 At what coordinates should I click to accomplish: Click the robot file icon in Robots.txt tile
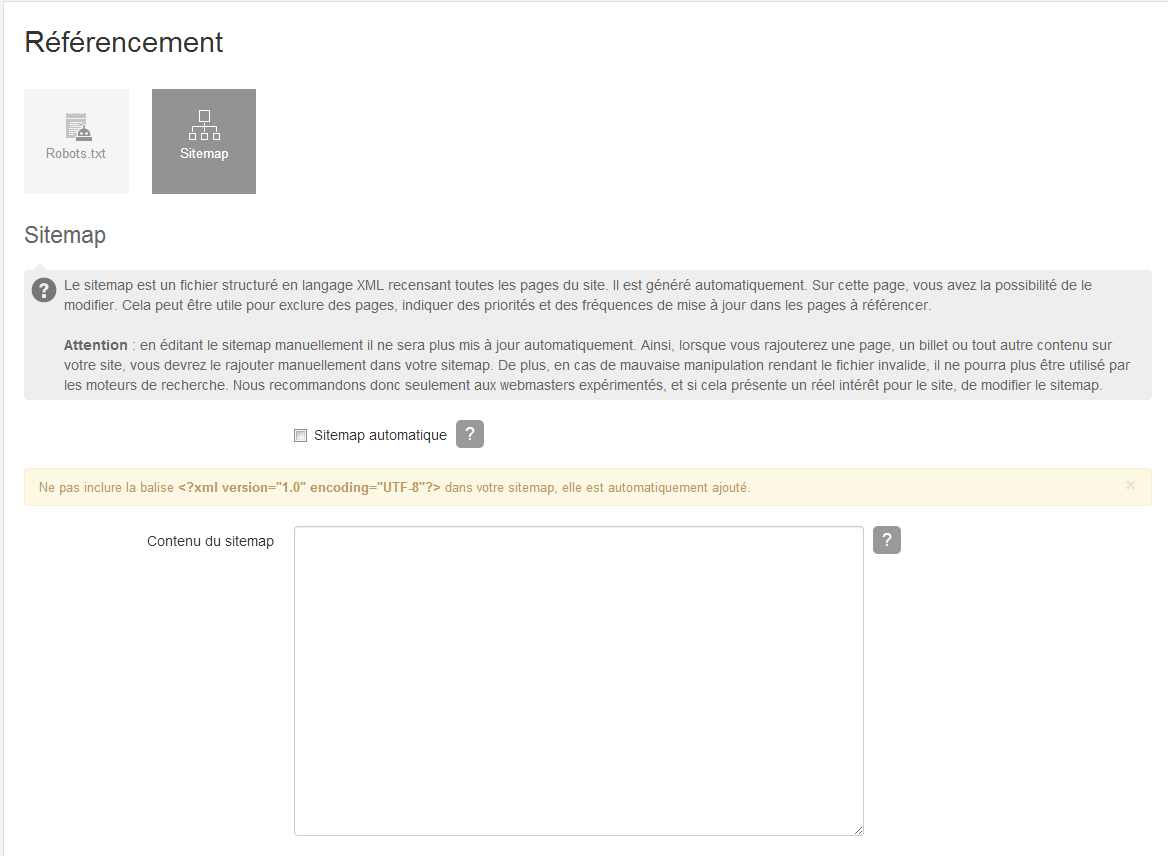(x=77, y=127)
